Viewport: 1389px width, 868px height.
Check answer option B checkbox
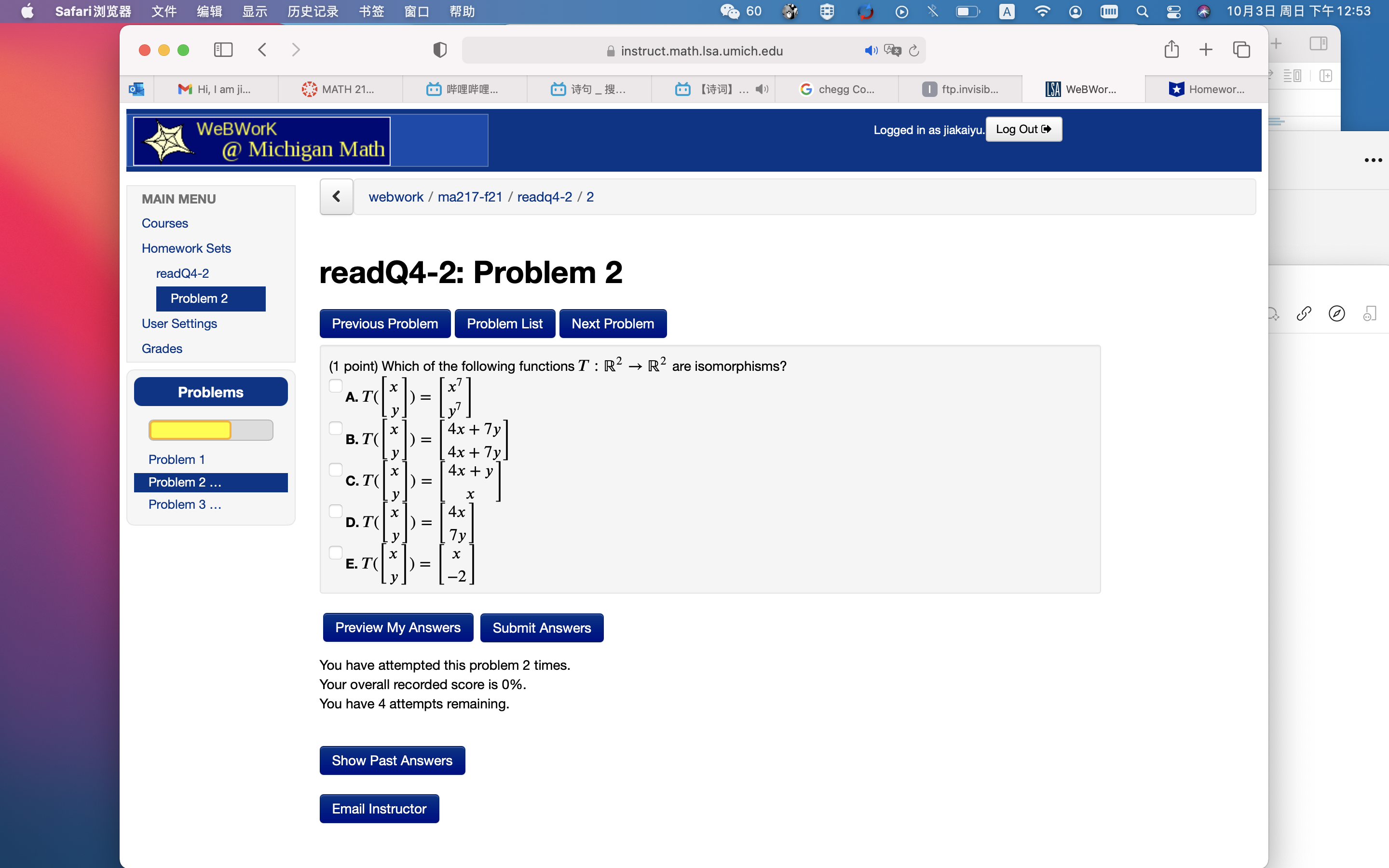335,428
